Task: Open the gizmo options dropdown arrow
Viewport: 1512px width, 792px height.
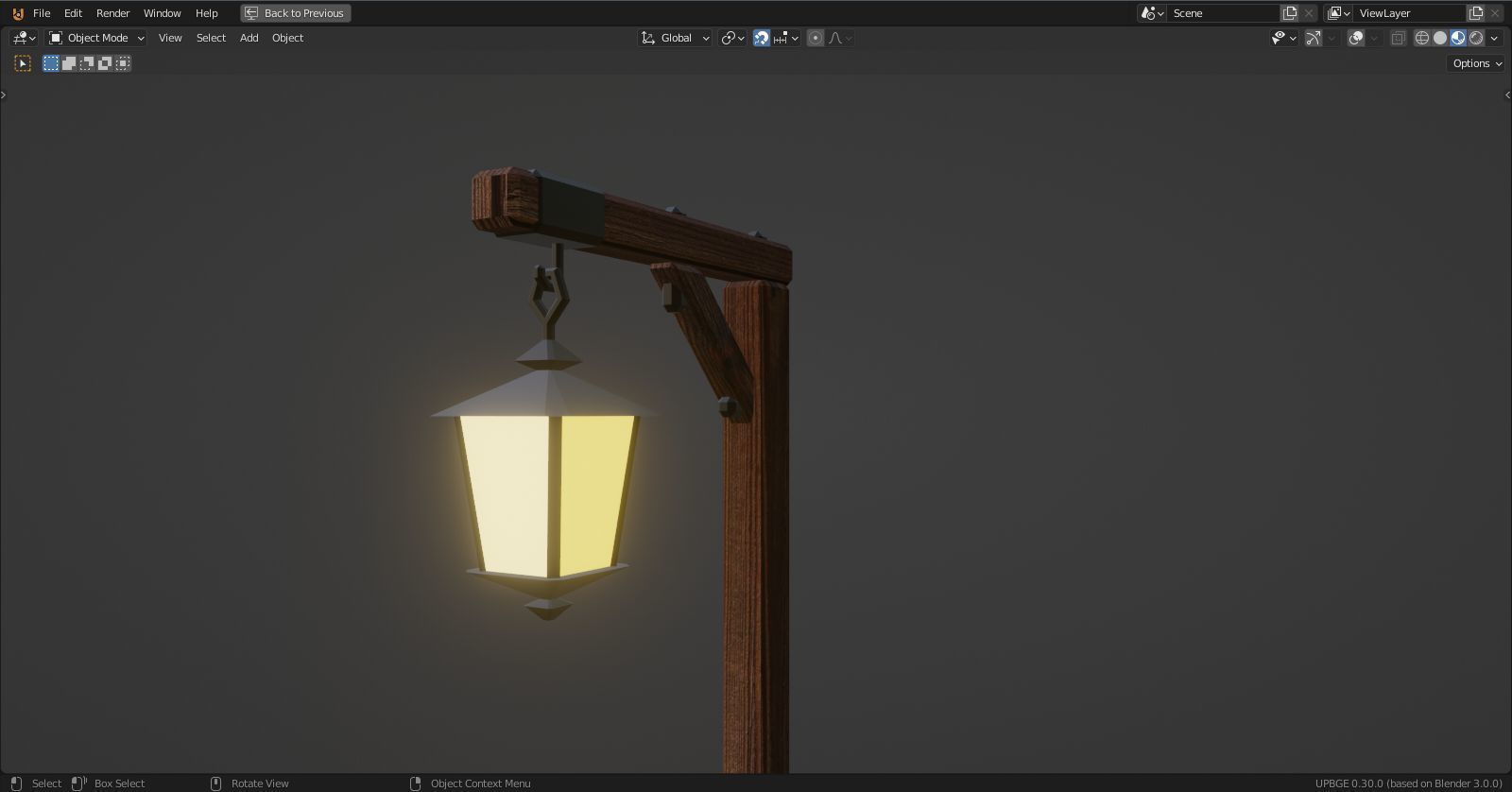Action: [x=1332, y=38]
